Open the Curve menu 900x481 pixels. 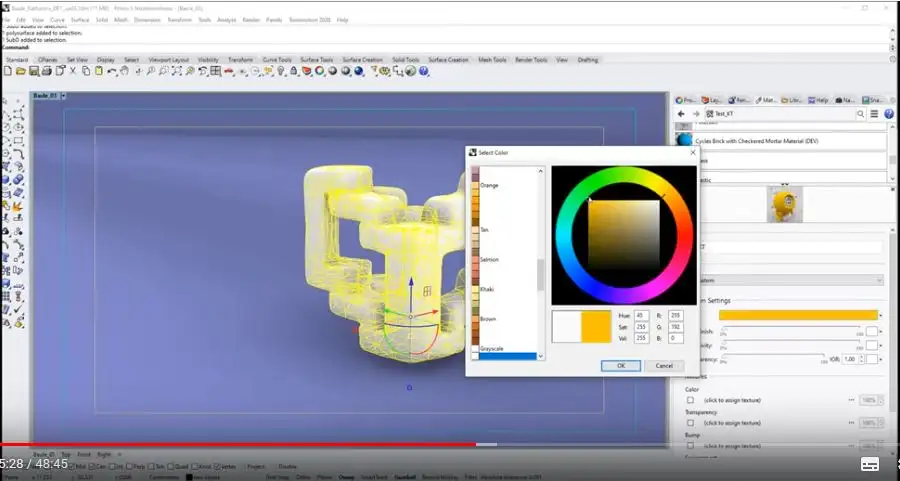57,20
